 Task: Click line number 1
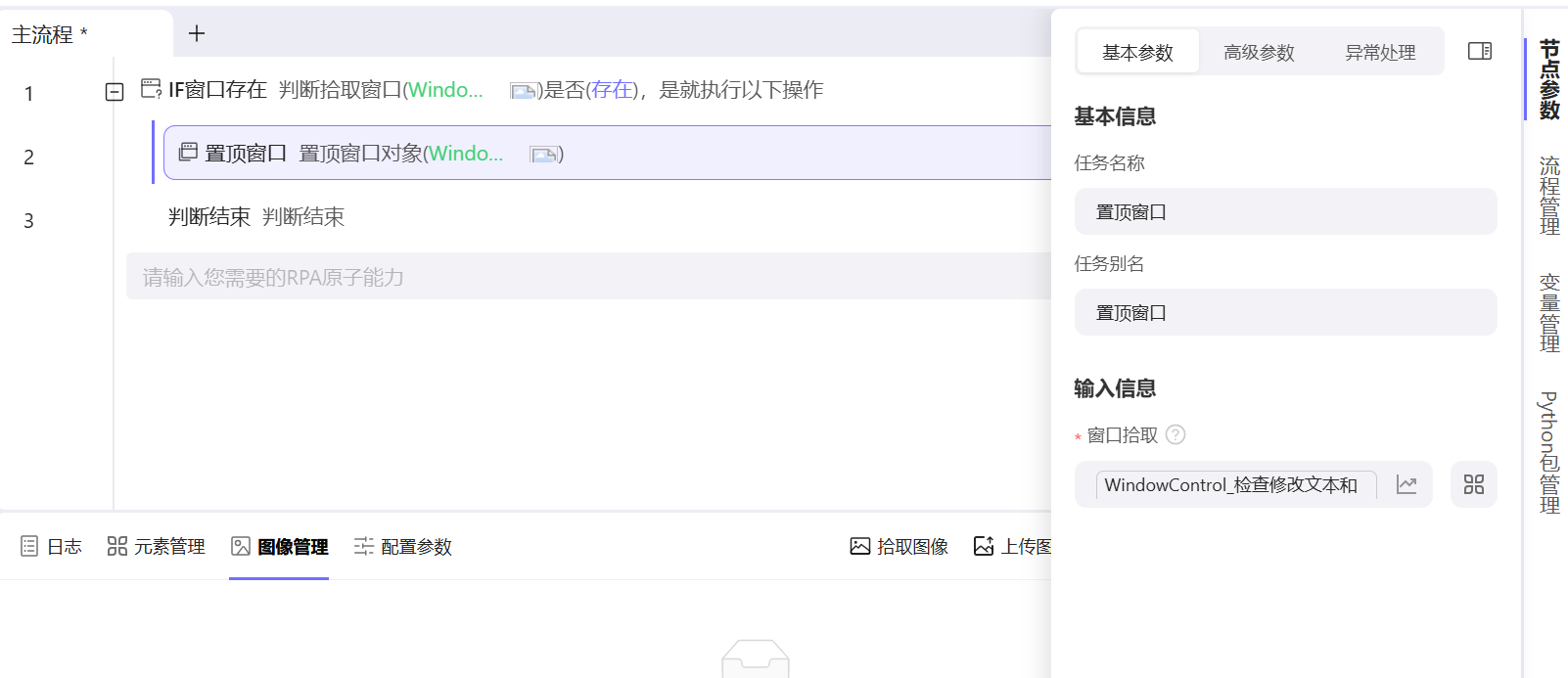click(28, 94)
